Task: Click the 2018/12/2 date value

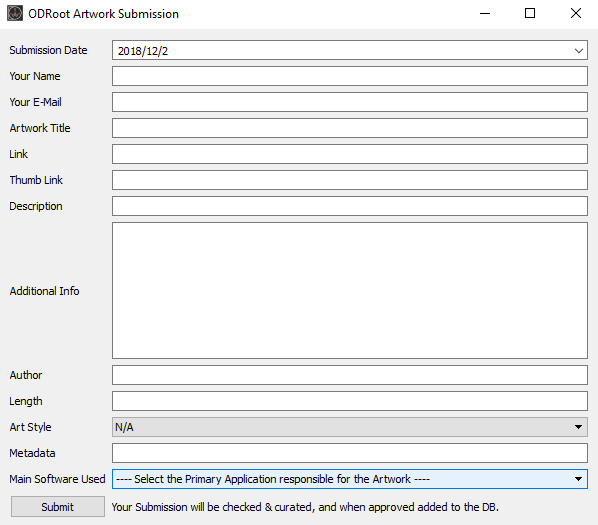Action: click(143, 51)
